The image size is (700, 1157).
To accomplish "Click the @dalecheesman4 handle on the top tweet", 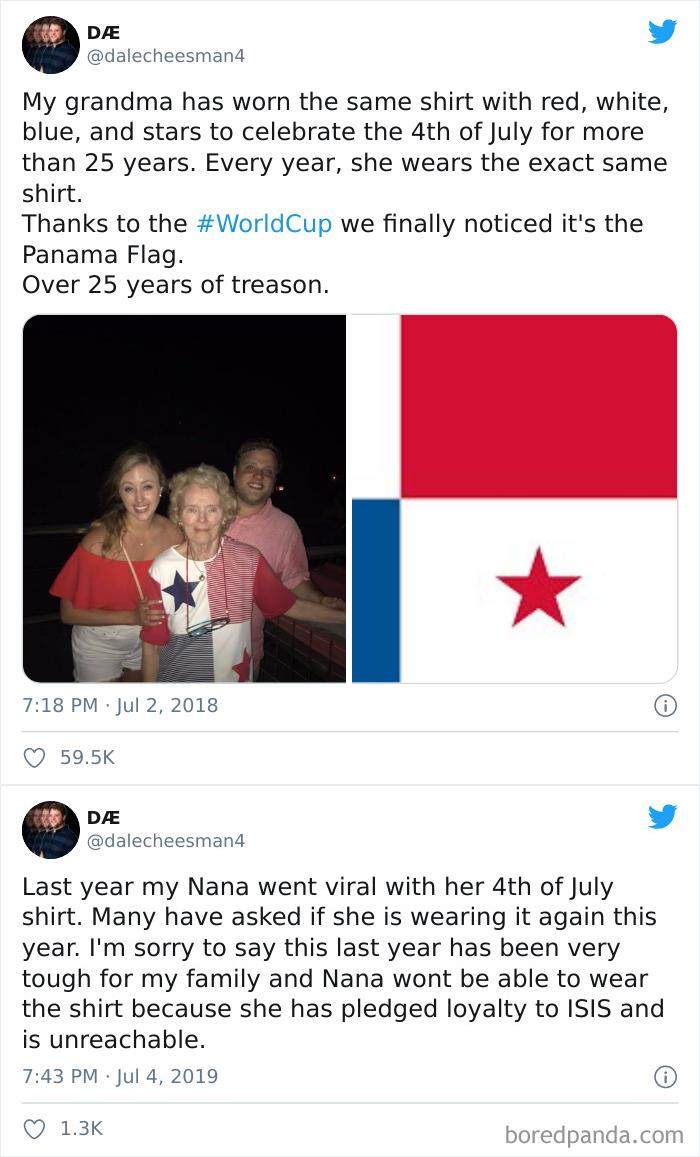I will pos(128,56).
